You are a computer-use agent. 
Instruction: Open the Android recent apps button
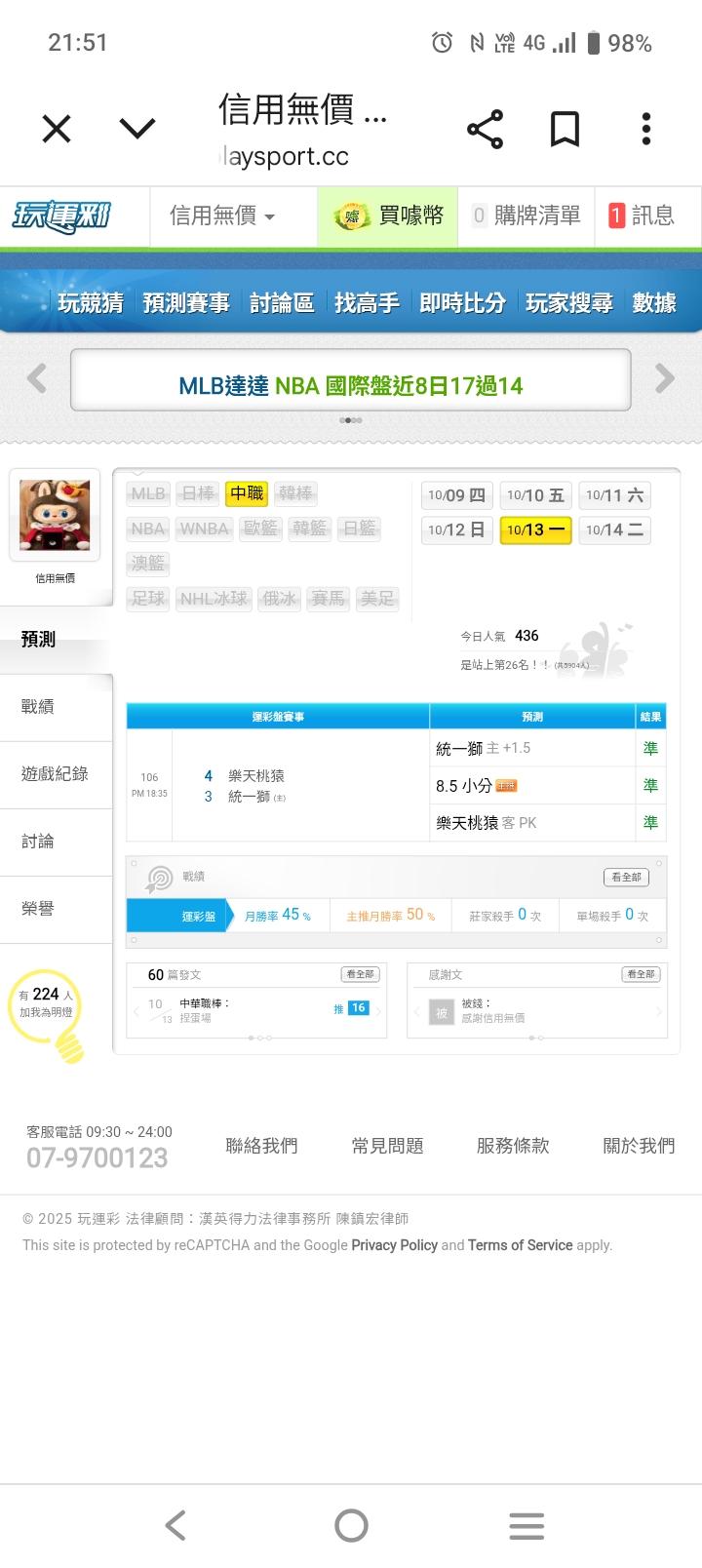coord(526,1525)
